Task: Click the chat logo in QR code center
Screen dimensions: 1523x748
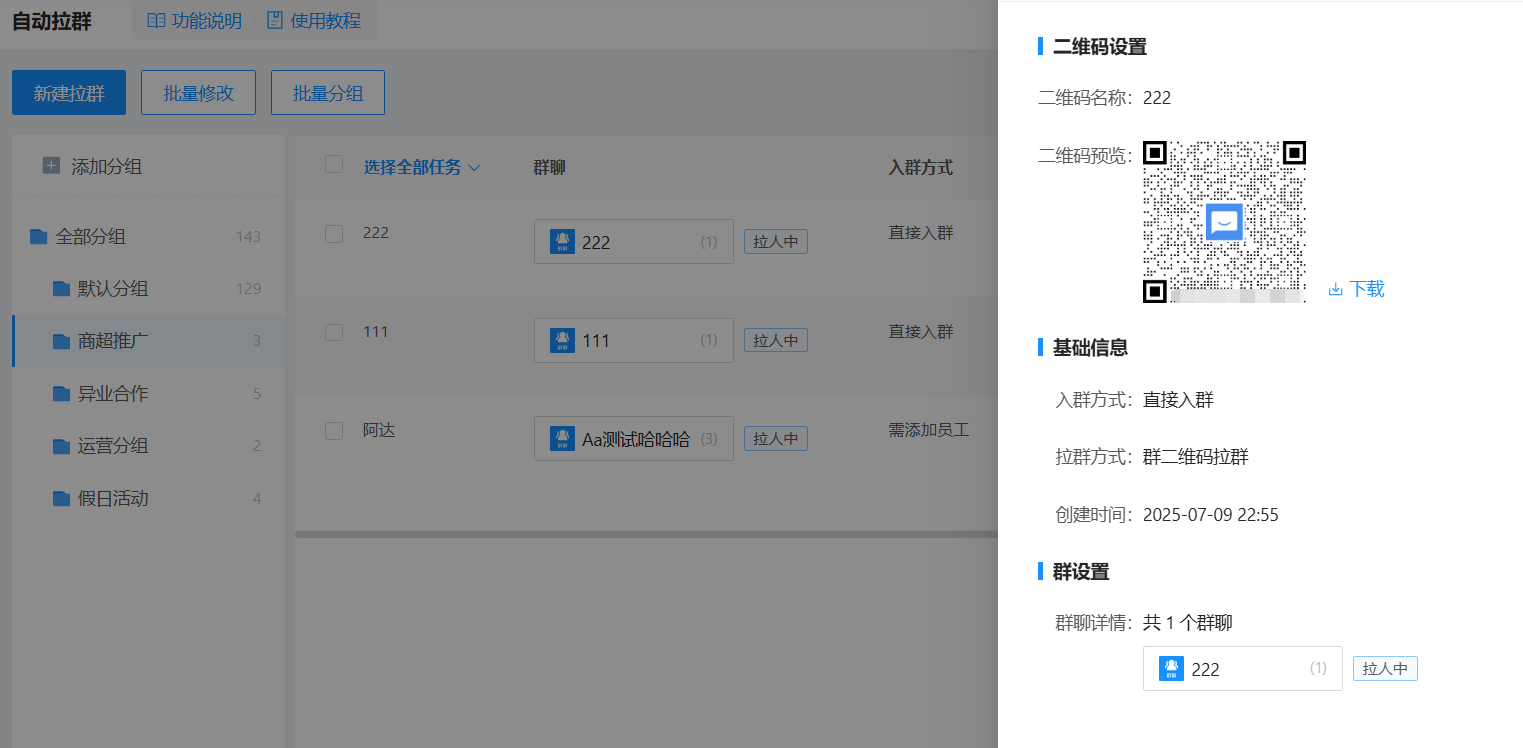Action: (x=1225, y=222)
